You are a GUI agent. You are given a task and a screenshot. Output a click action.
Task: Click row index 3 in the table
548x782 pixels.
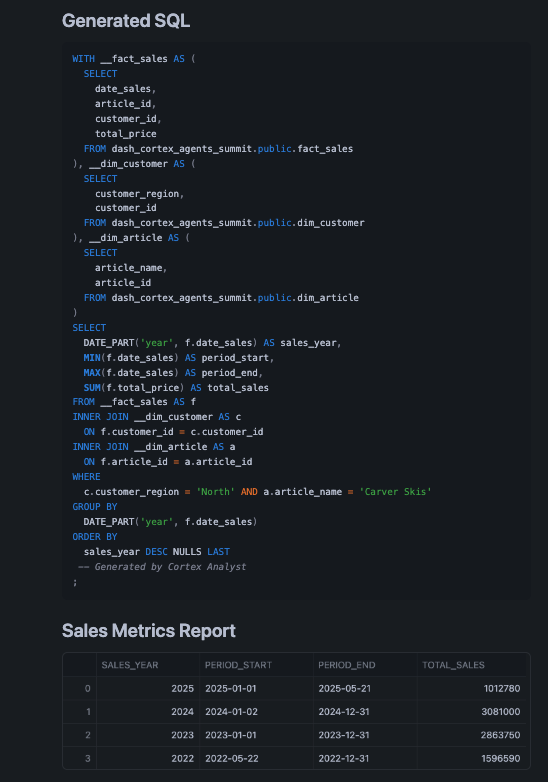88,759
